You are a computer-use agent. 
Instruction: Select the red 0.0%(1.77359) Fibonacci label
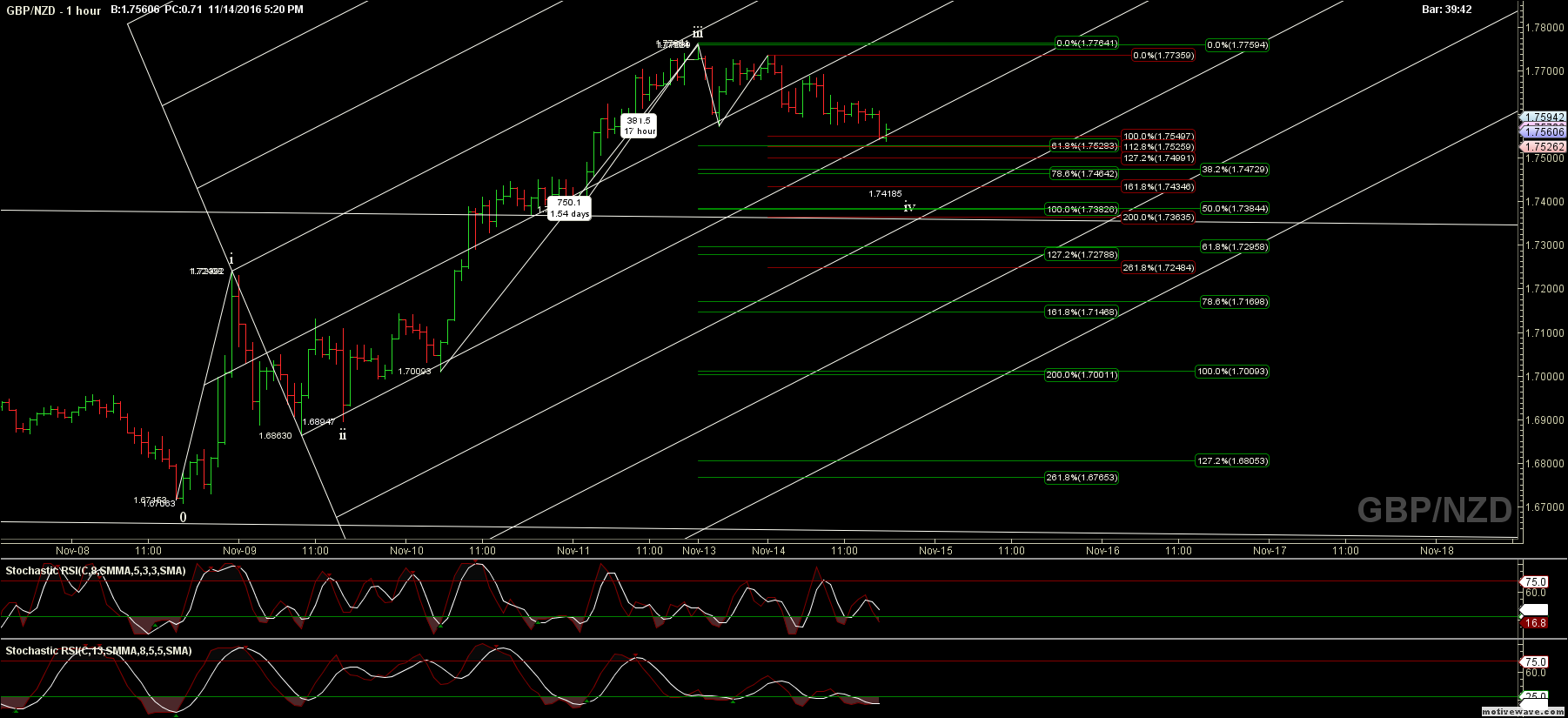pyautogui.click(x=1163, y=56)
